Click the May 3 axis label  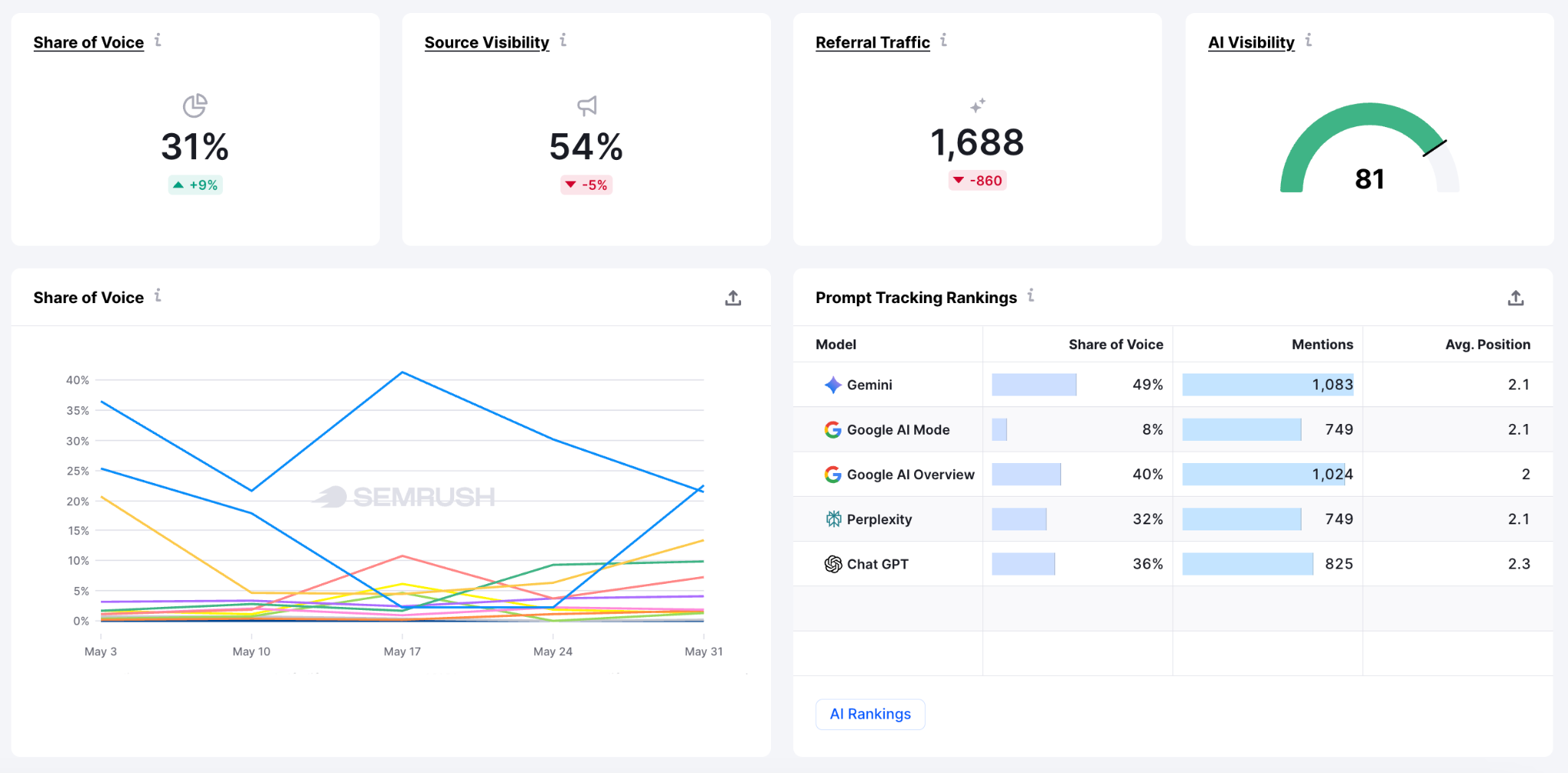click(x=100, y=651)
